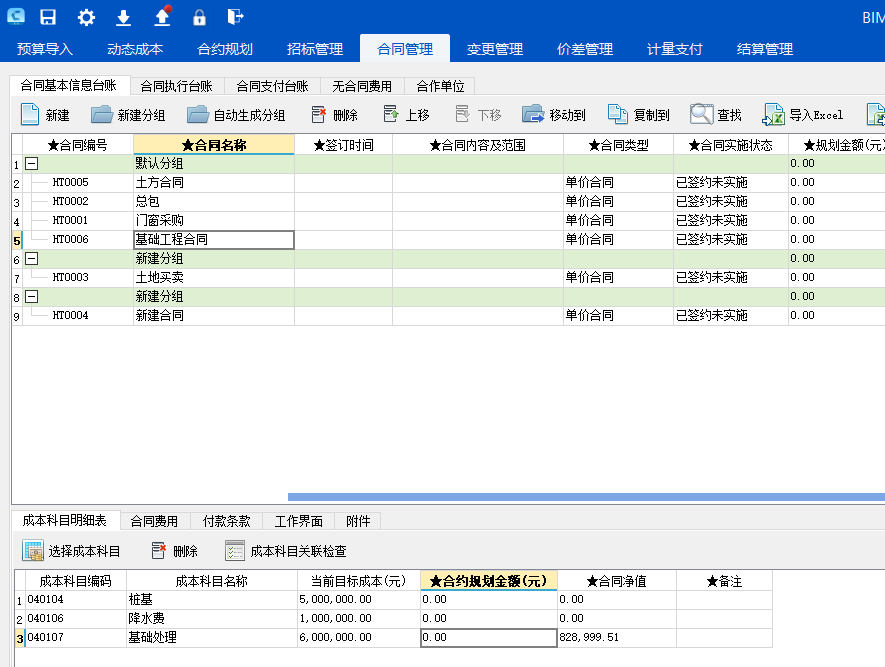Open the 结算管理 menu tab
The height and width of the screenshot is (667, 885).
pyautogui.click(x=765, y=49)
